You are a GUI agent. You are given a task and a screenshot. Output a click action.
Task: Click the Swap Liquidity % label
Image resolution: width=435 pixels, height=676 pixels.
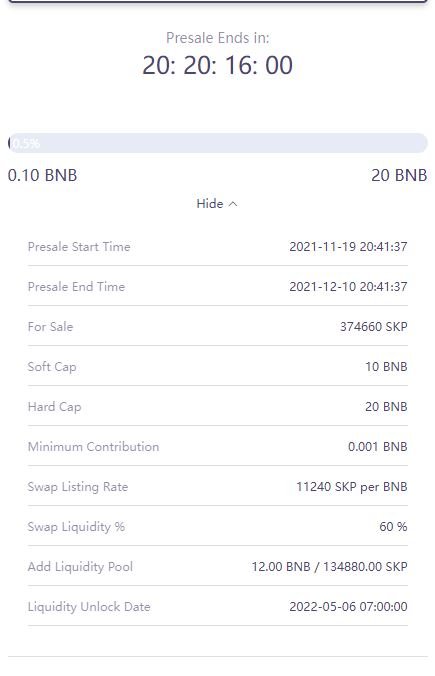[x=76, y=527]
